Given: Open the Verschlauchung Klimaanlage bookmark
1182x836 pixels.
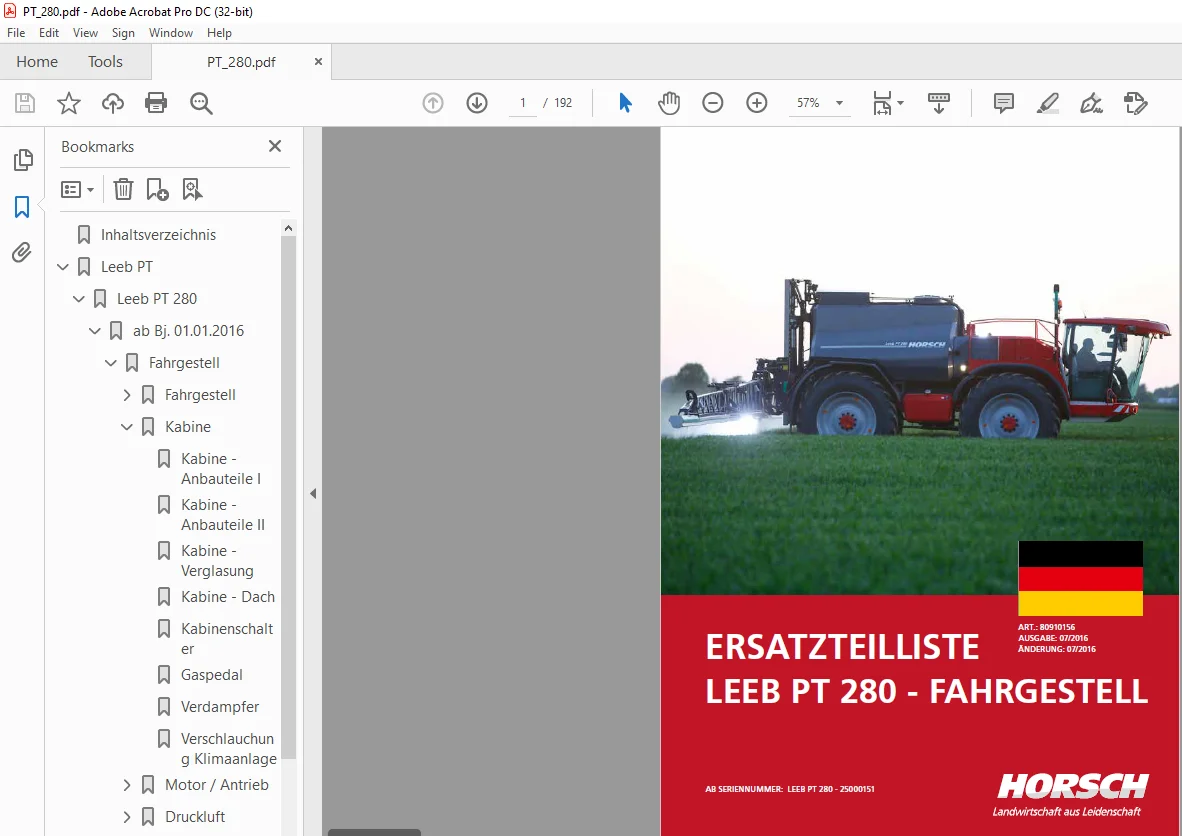Looking at the screenshot, I should click(x=229, y=749).
